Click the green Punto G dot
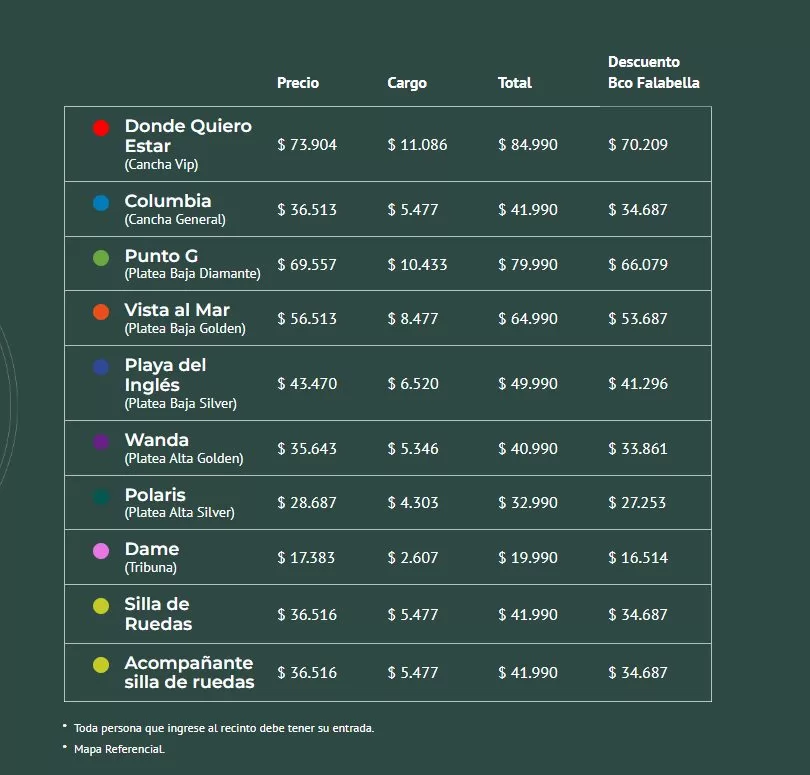Viewport: 810px width, 775px height. [x=101, y=258]
